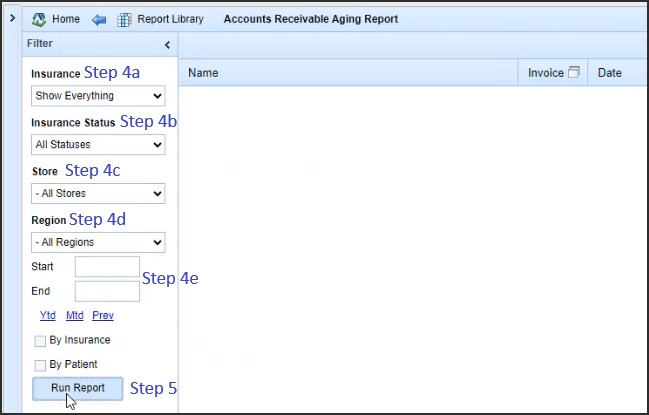
Task: Select the Mtd date shortcut link
Action: (75, 315)
